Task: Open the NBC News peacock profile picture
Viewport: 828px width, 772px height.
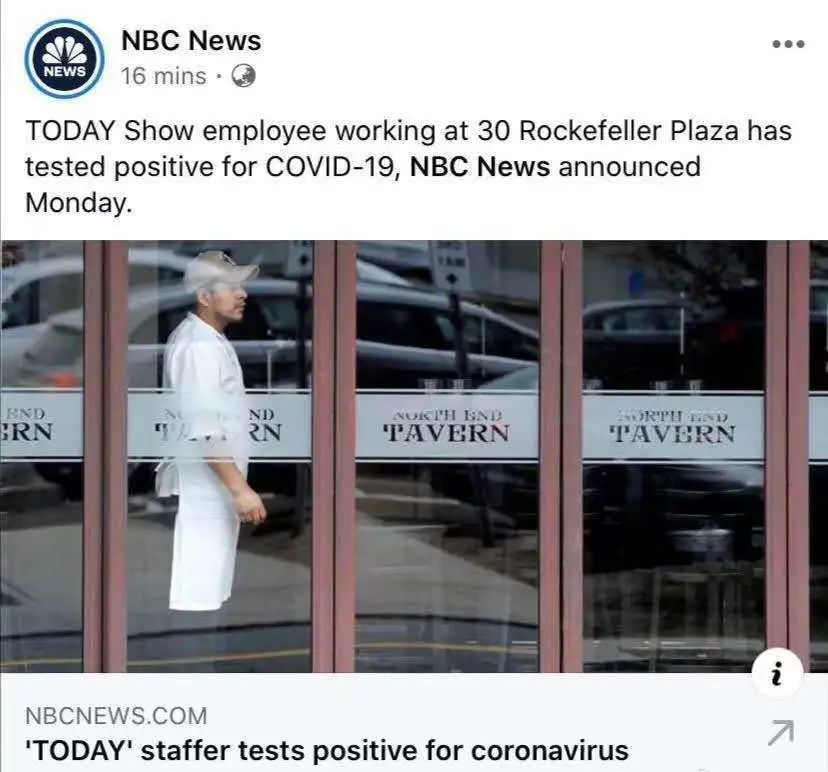Action: (64, 59)
